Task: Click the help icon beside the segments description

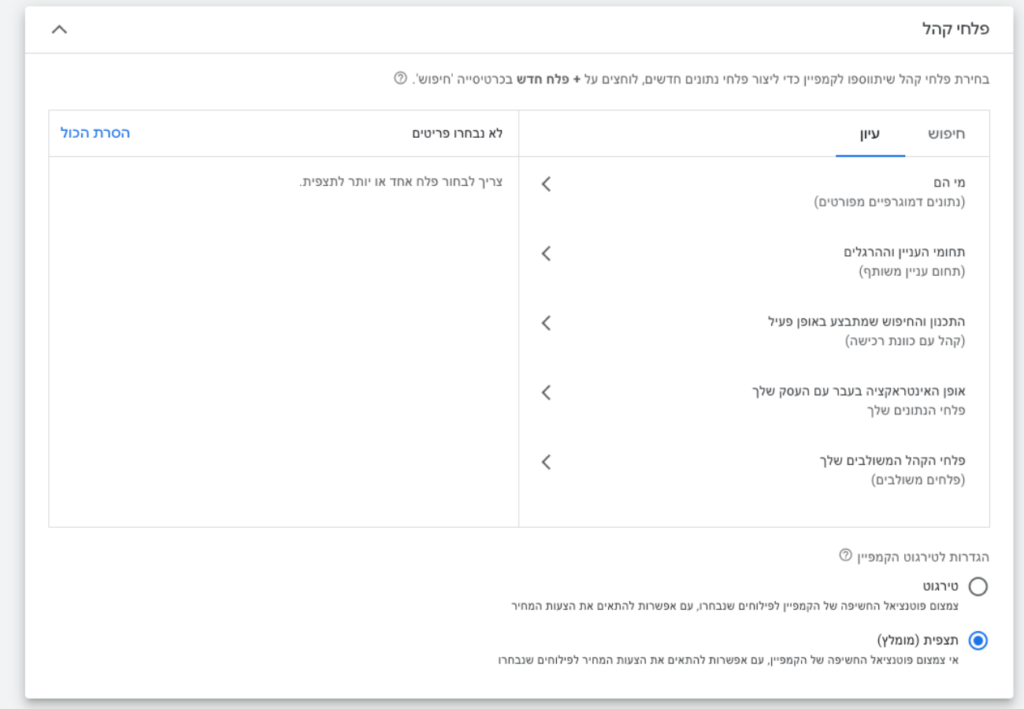Action: coord(400,78)
